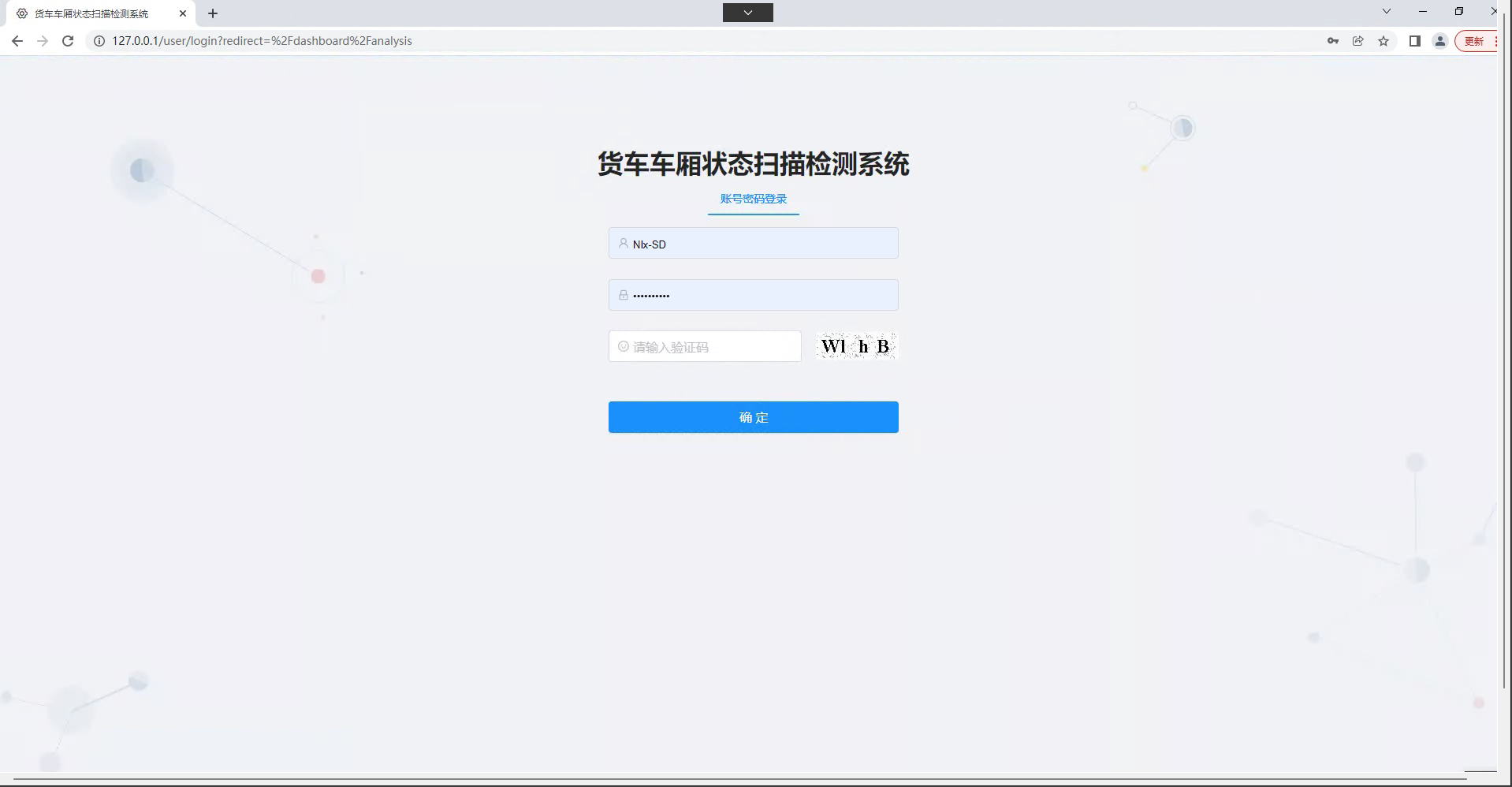This screenshot has width=1512, height=787.
Task: Open the browser profile avatar
Action: coord(1439,41)
